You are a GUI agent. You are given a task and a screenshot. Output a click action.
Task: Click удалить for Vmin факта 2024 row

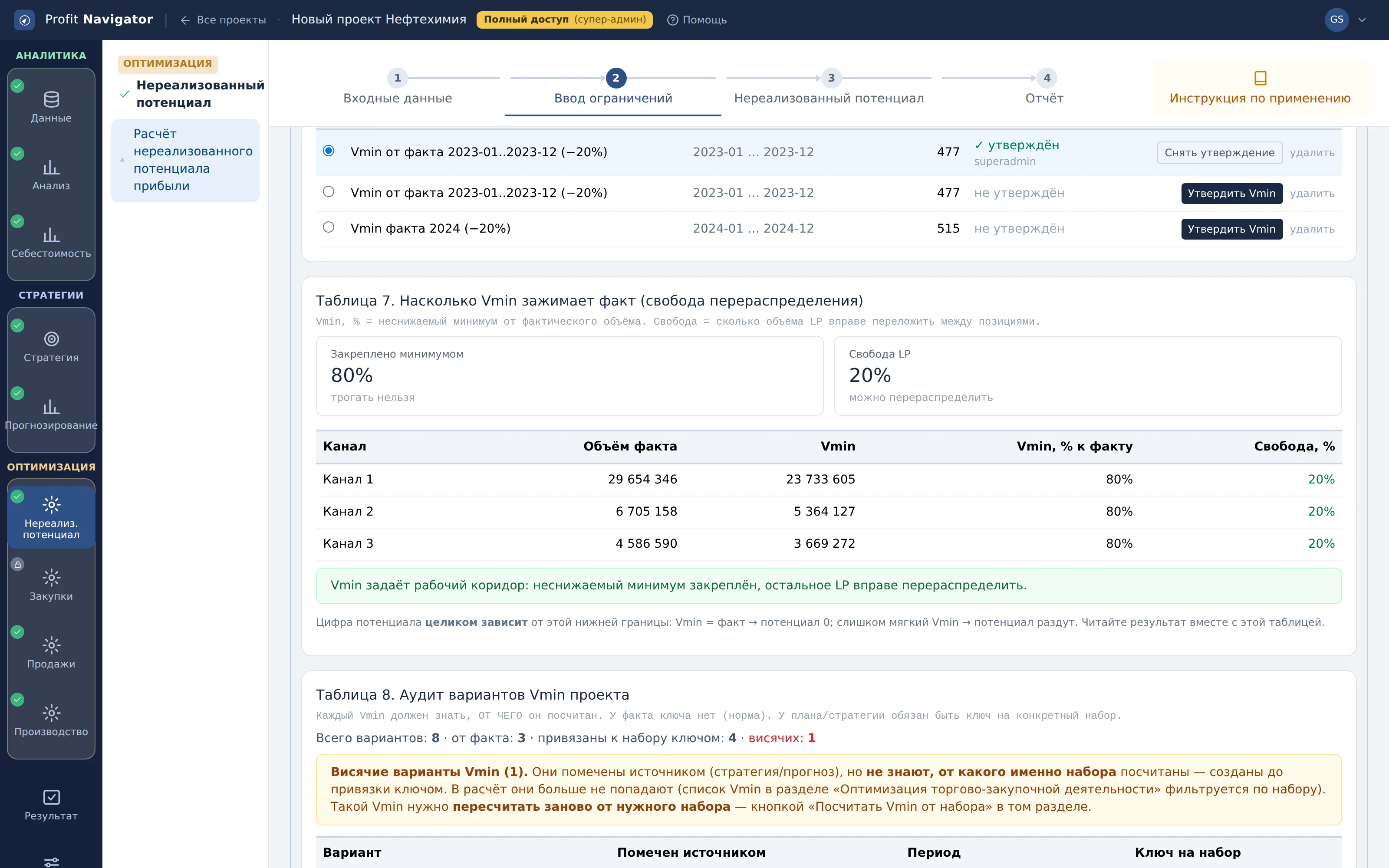click(1311, 229)
